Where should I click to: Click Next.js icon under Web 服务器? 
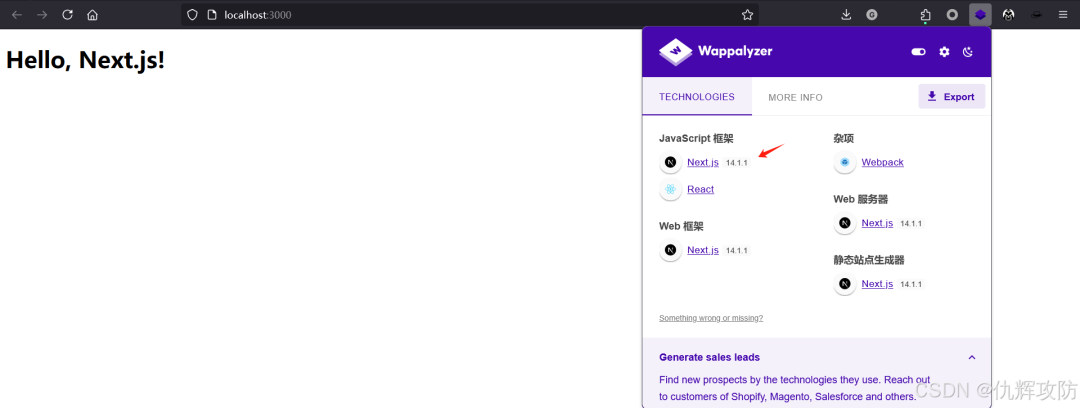pyautogui.click(x=844, y=223)
